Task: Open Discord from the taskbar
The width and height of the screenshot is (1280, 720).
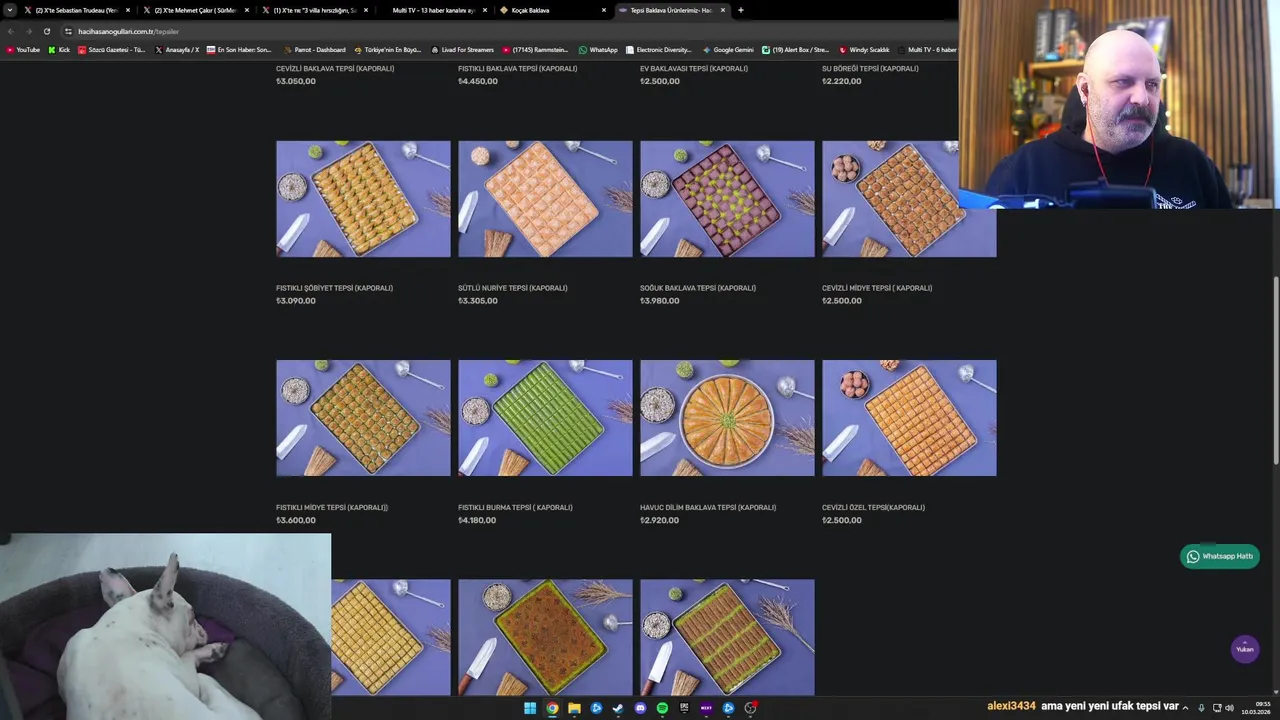Action: tap(640, 708)
